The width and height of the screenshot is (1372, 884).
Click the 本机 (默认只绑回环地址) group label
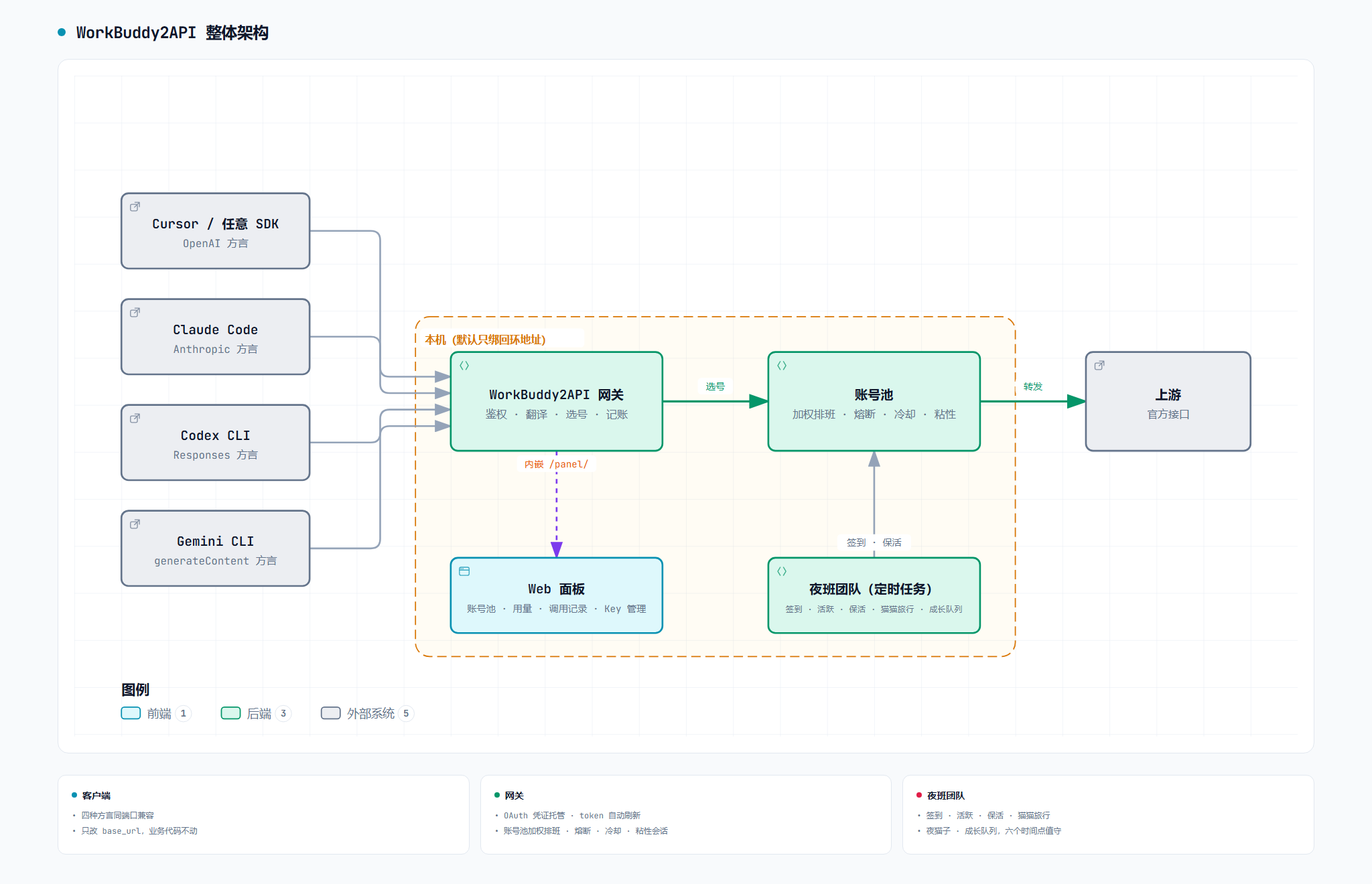(x=485, y=340)
